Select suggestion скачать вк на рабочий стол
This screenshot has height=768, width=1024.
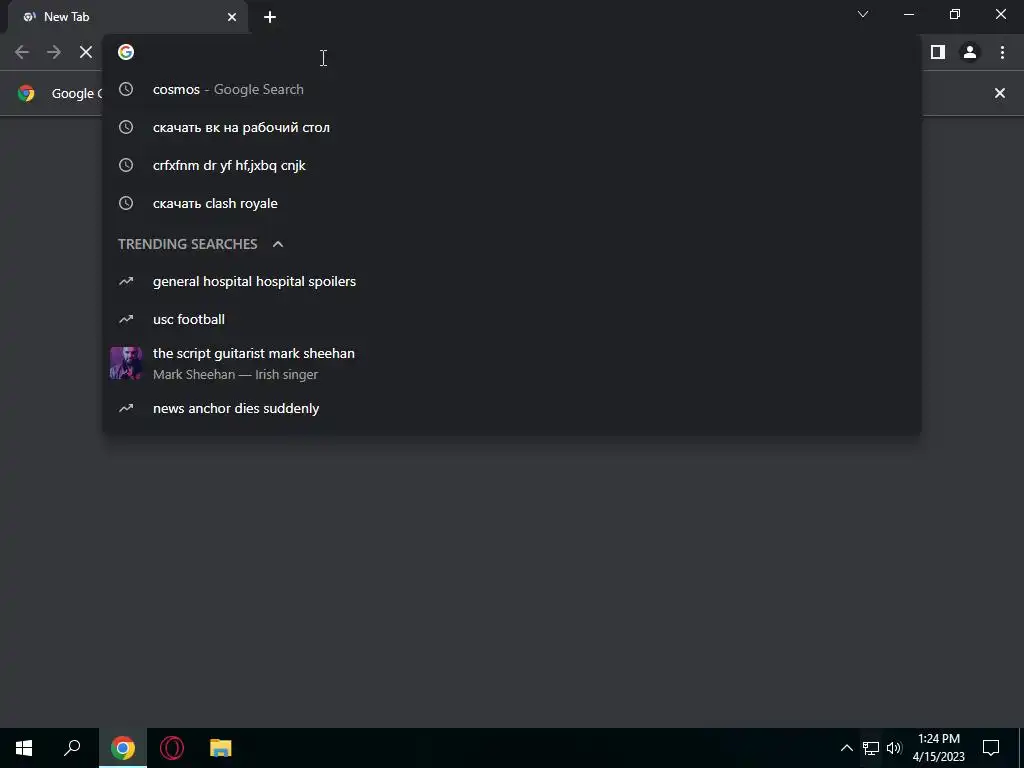pyautogui.click(x=512, y=127)
